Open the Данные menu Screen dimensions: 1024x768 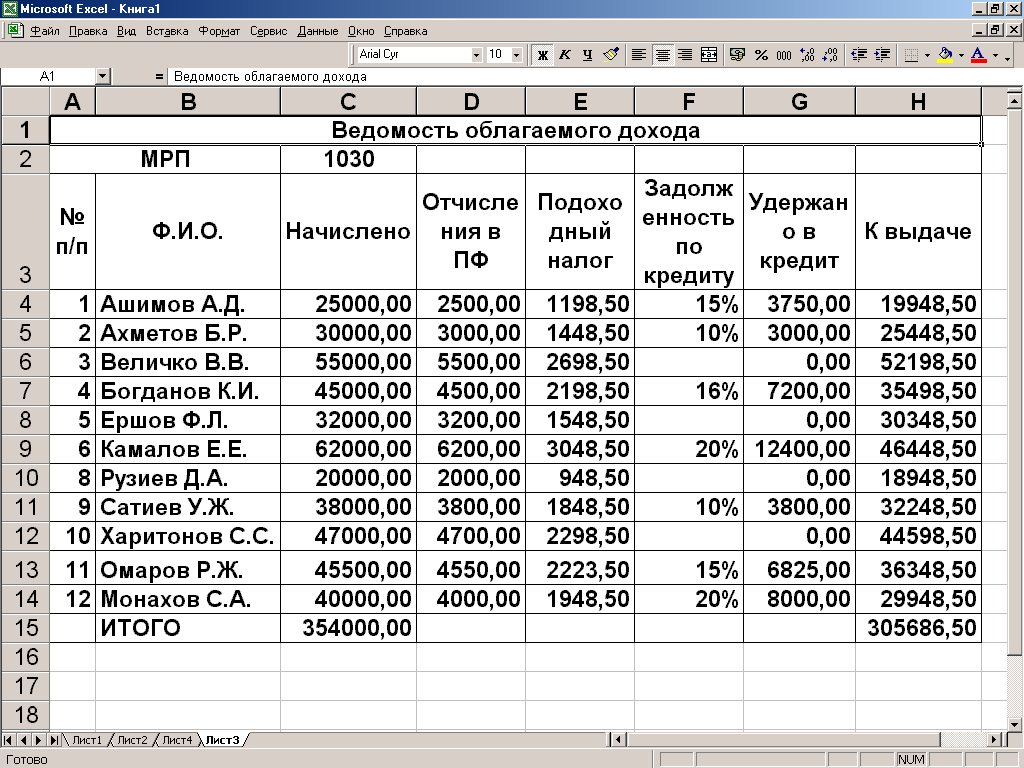click(x=318, y=31)
